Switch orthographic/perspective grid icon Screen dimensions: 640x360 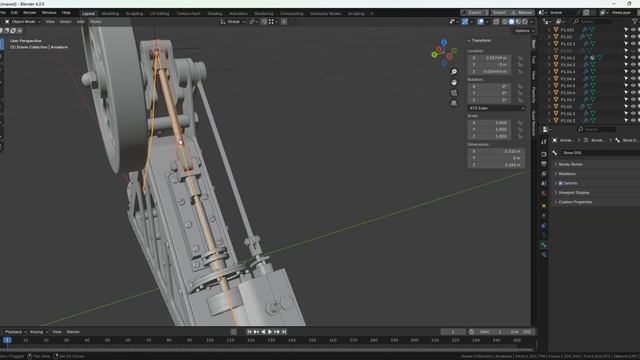pyautogui.click(x=454, y=103)
